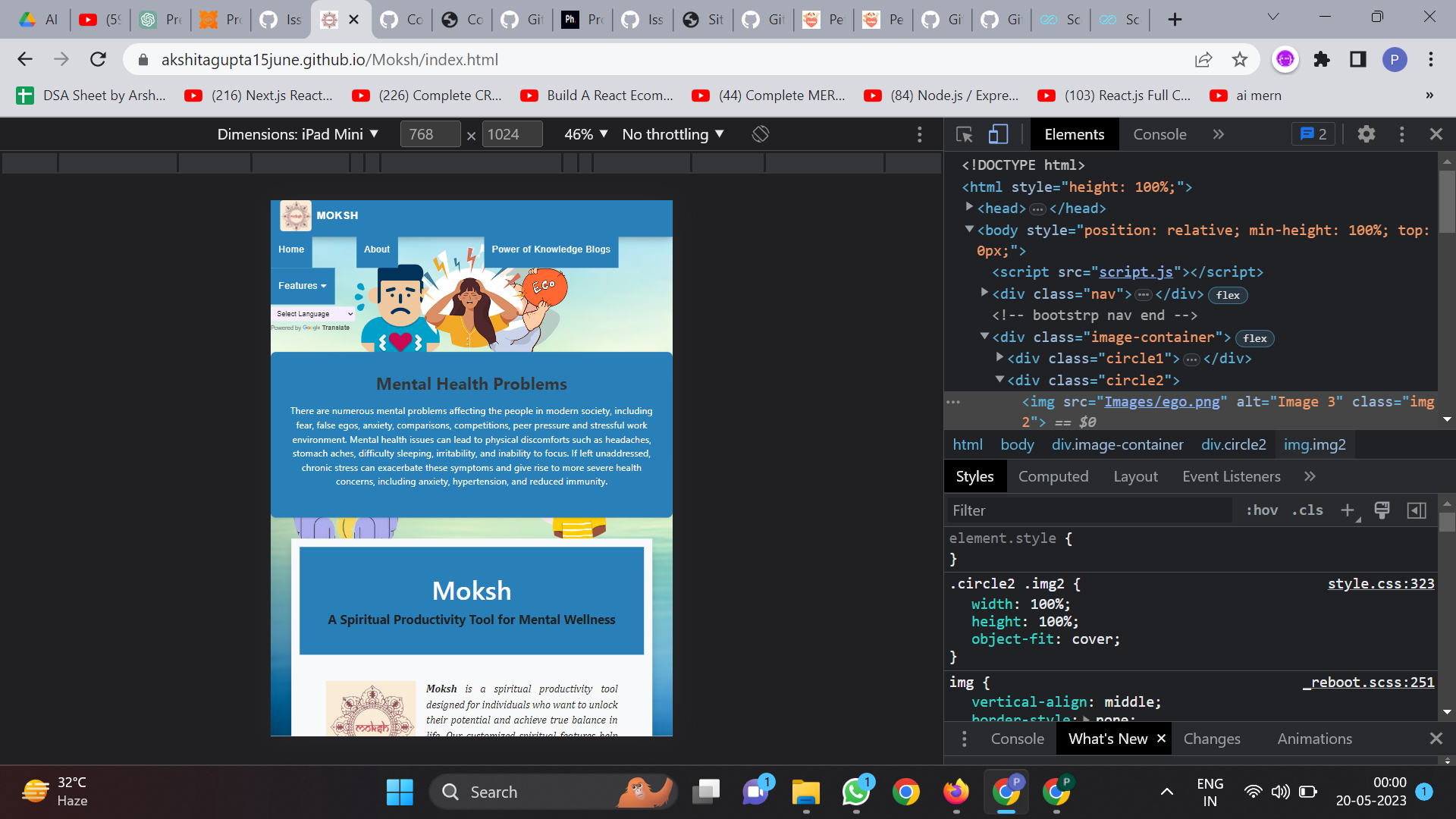Switch to the Console tab
The height and width of the screenshot is (819, 1456).
click(x=1159, y=134)
